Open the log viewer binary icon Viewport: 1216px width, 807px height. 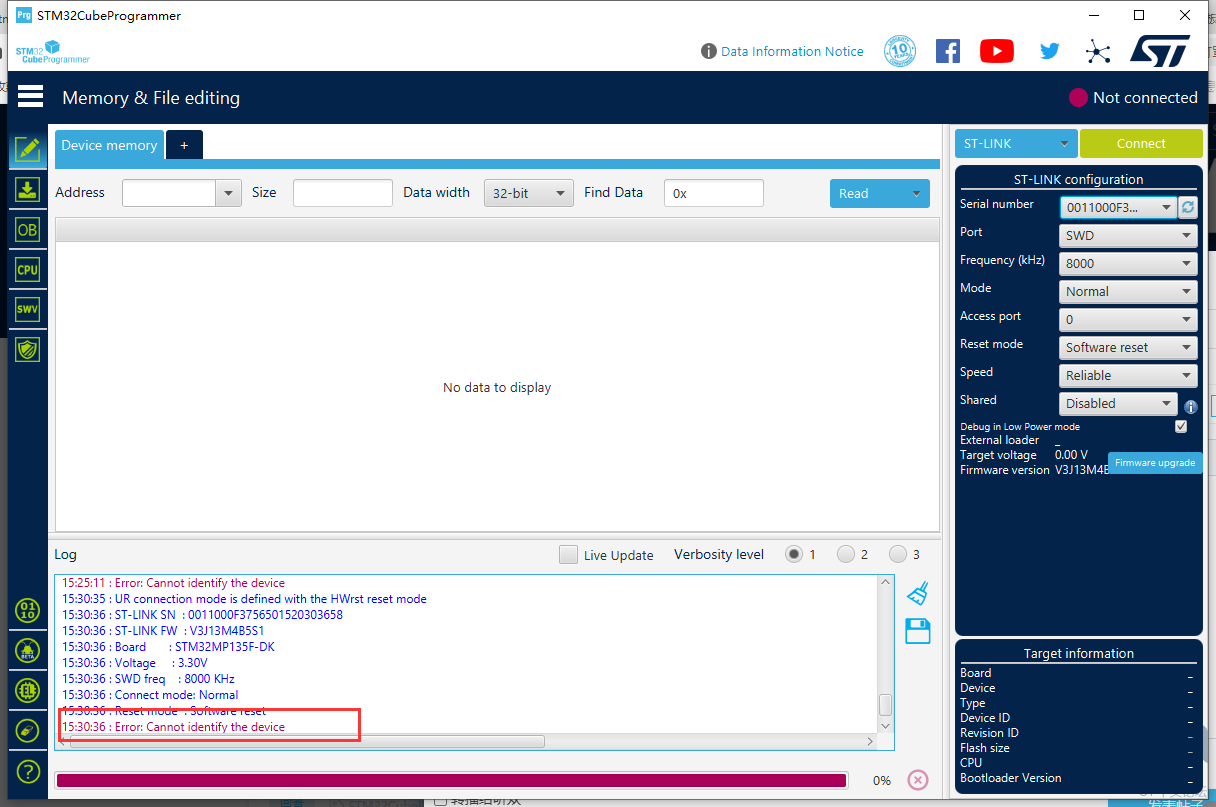(28, 610)
